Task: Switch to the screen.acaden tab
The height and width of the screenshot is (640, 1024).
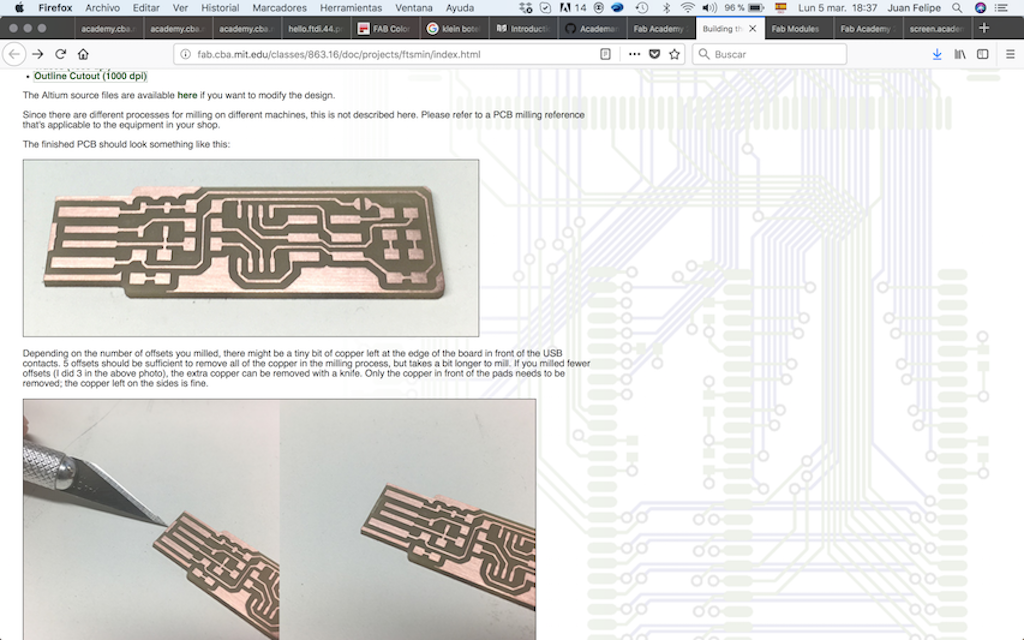Action: (x=936, y=28)
